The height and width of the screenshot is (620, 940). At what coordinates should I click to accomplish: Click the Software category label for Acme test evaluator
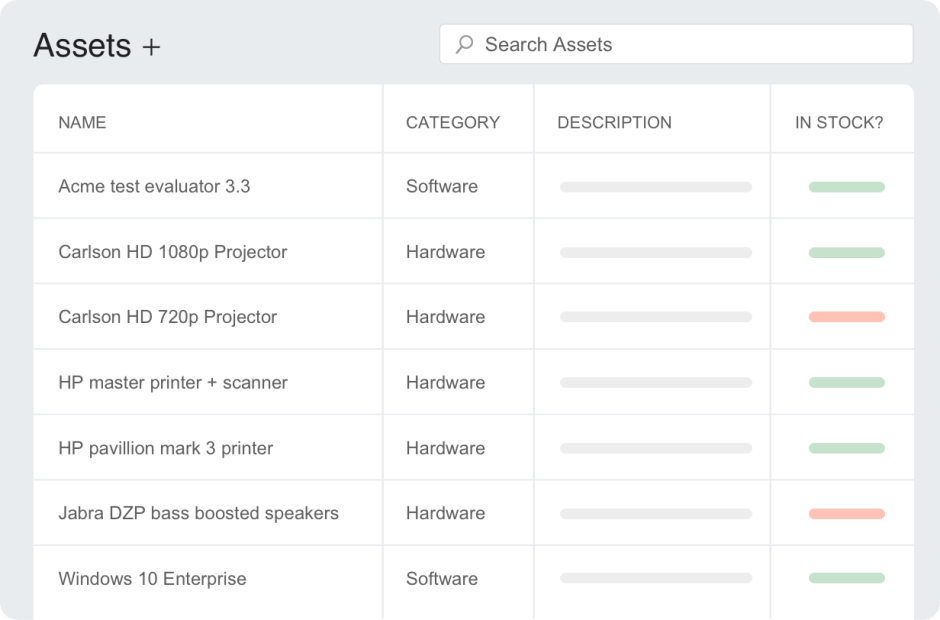[441, 186]
